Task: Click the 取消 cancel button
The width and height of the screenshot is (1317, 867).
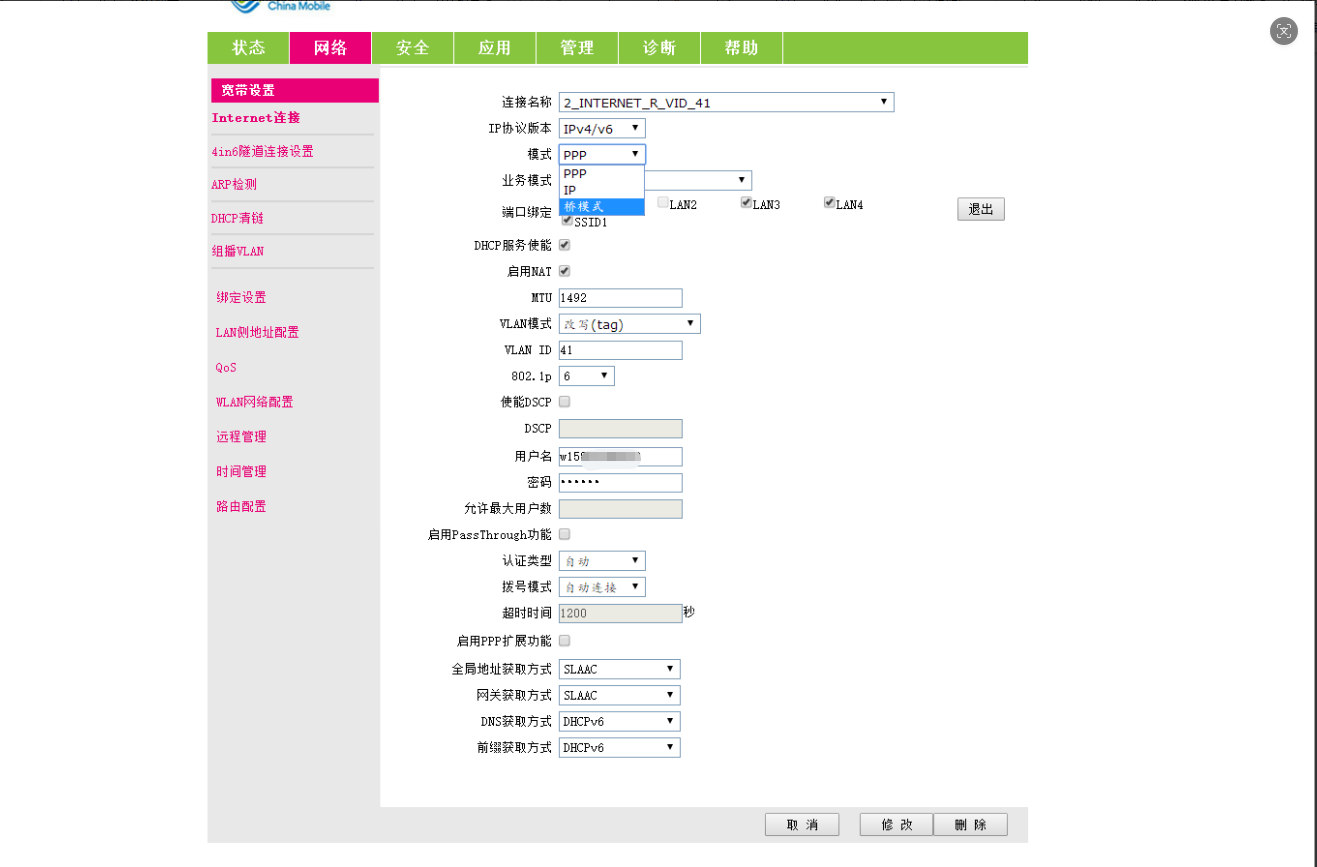Action: pyautogui.click(x=802, y=825)
